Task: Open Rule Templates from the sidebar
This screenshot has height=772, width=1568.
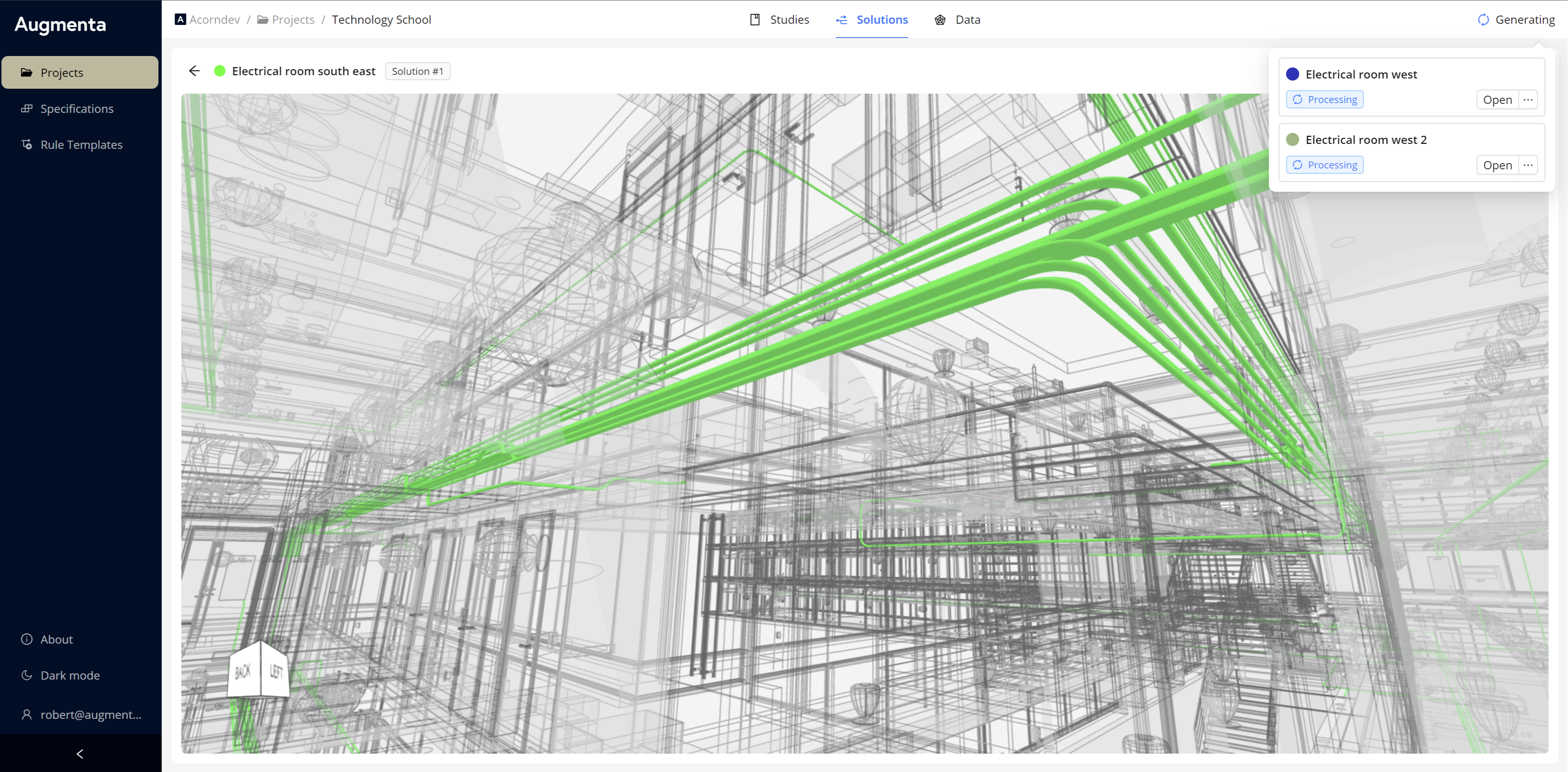Action: (81, 144)
